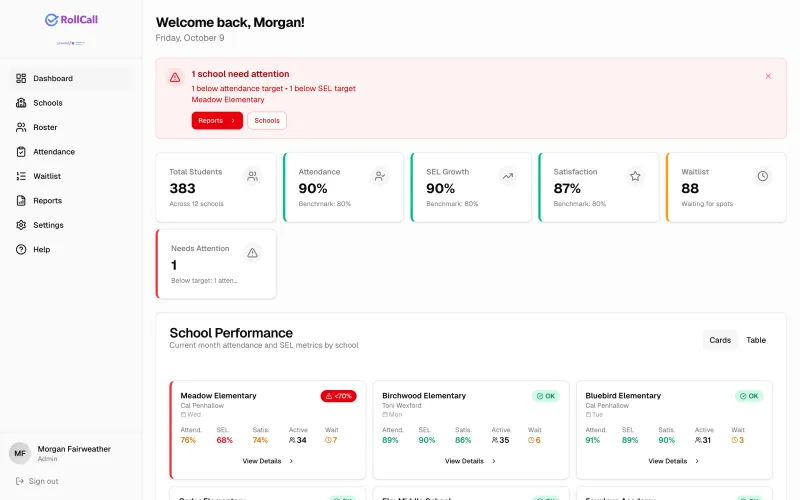Click Bluebird Elementary wait clock icon
Image resolution: width=800 pixels, height=500 pixels.
[x=734, y=440]
